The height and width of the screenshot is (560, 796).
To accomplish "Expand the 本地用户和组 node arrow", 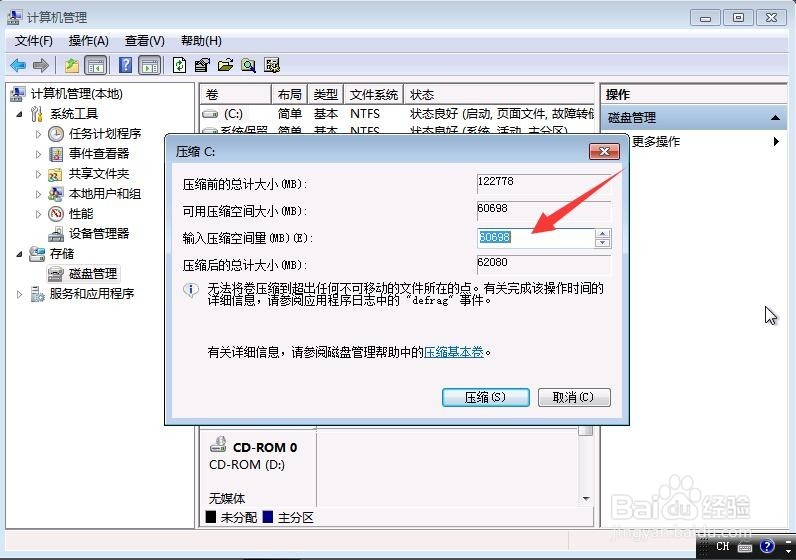I will [x=38, y=194].
